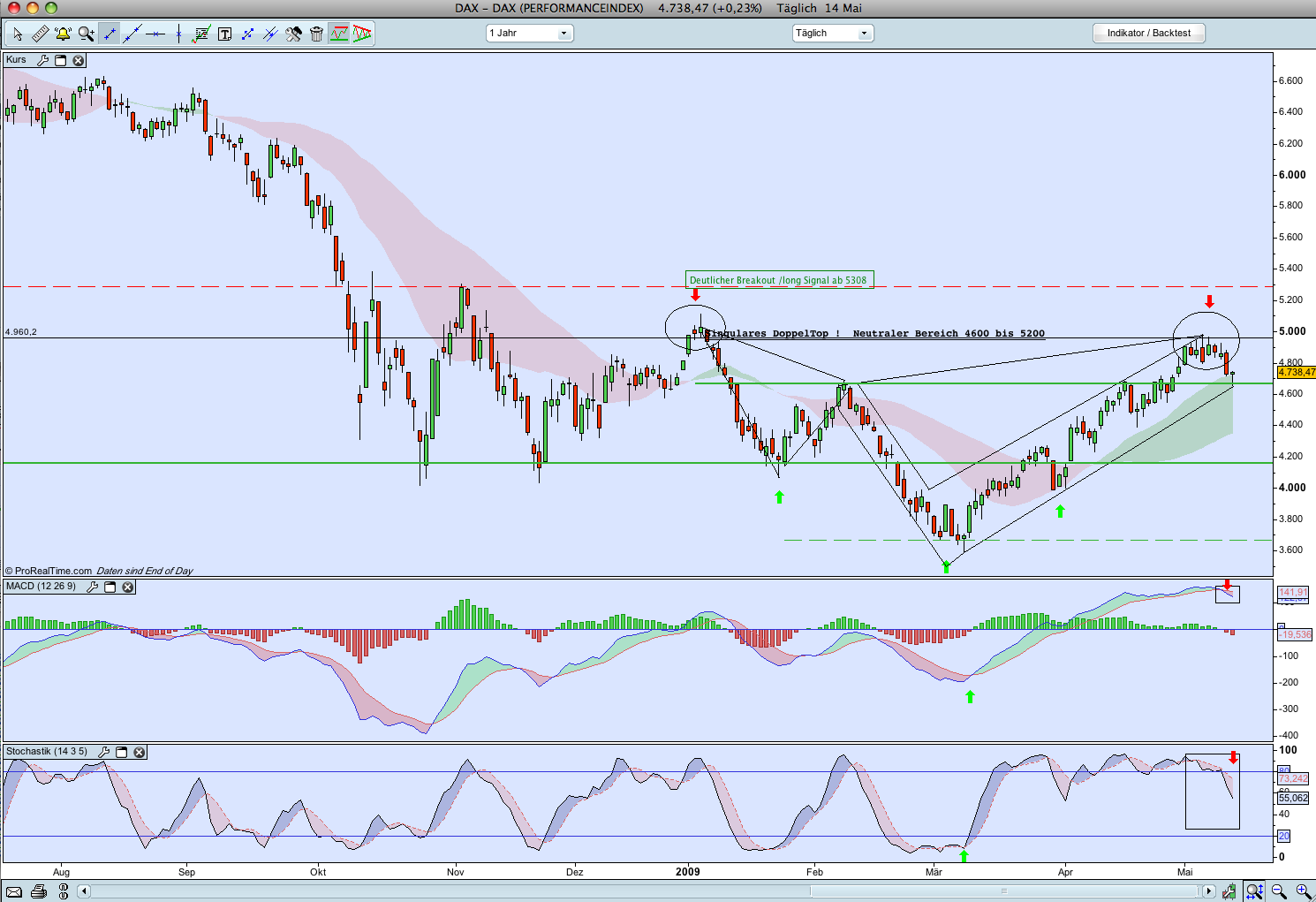Select the arrow pointer tool
The image size is (1316, 902).
pyautogui.click(x=17, y=34)
